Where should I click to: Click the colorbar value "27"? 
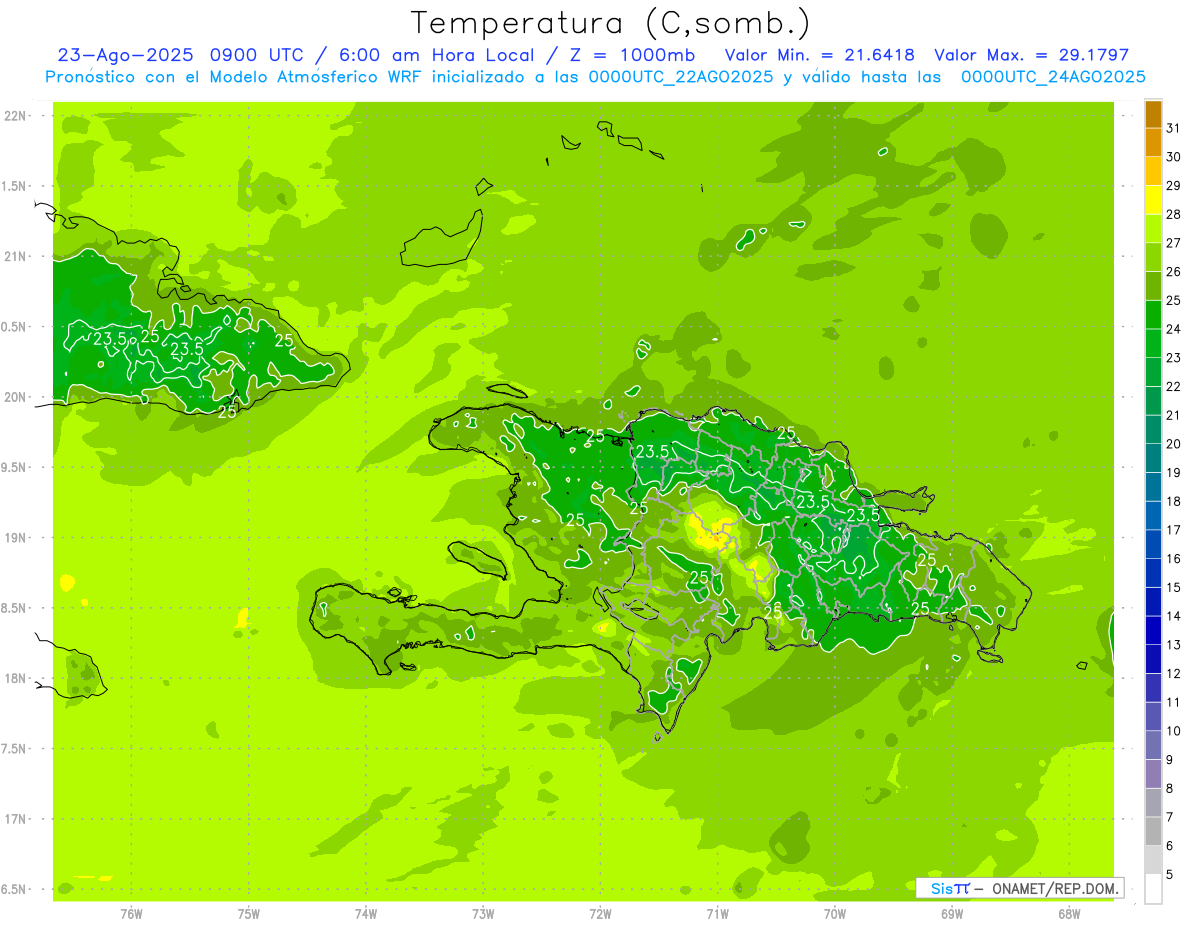click(x=1174, y=243)
